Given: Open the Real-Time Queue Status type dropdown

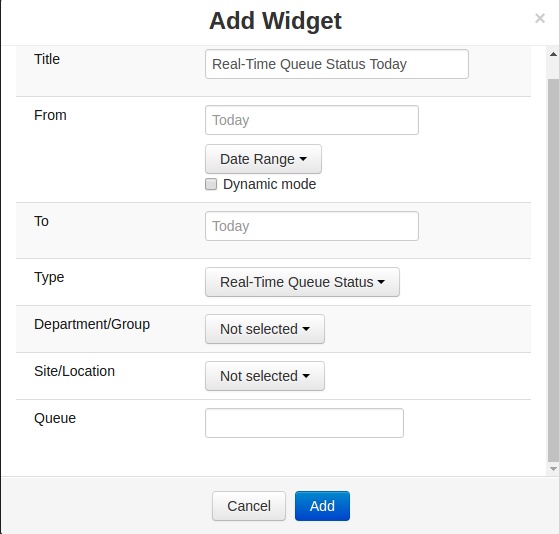Looking at the screenshot, I should coord(302,282).
